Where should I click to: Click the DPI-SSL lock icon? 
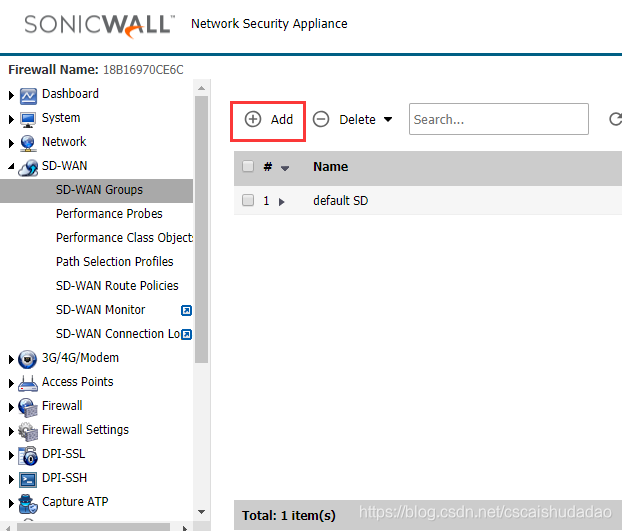pyautogui.click(x=29, y=456)
